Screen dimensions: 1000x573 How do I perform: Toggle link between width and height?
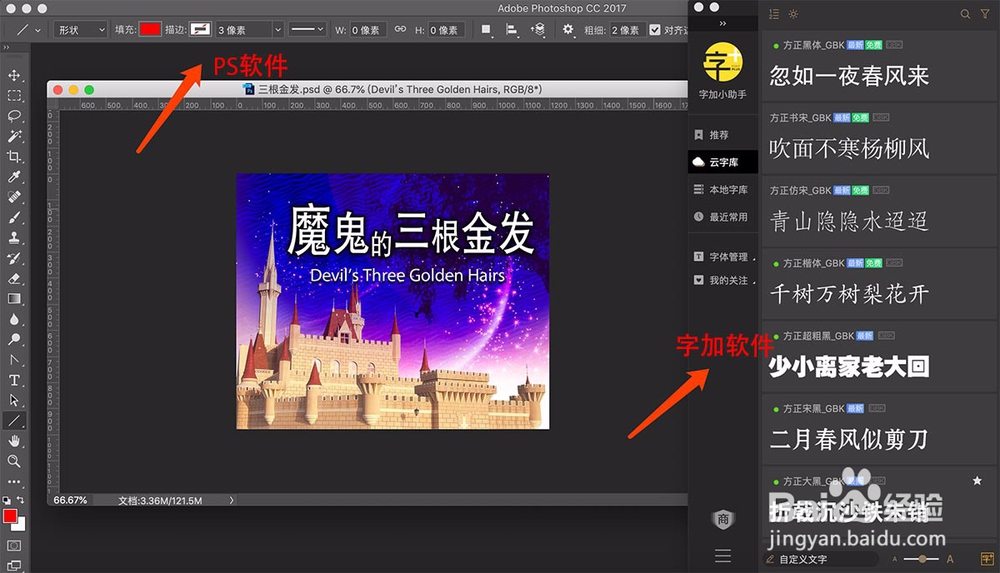(x=401, y=29)
